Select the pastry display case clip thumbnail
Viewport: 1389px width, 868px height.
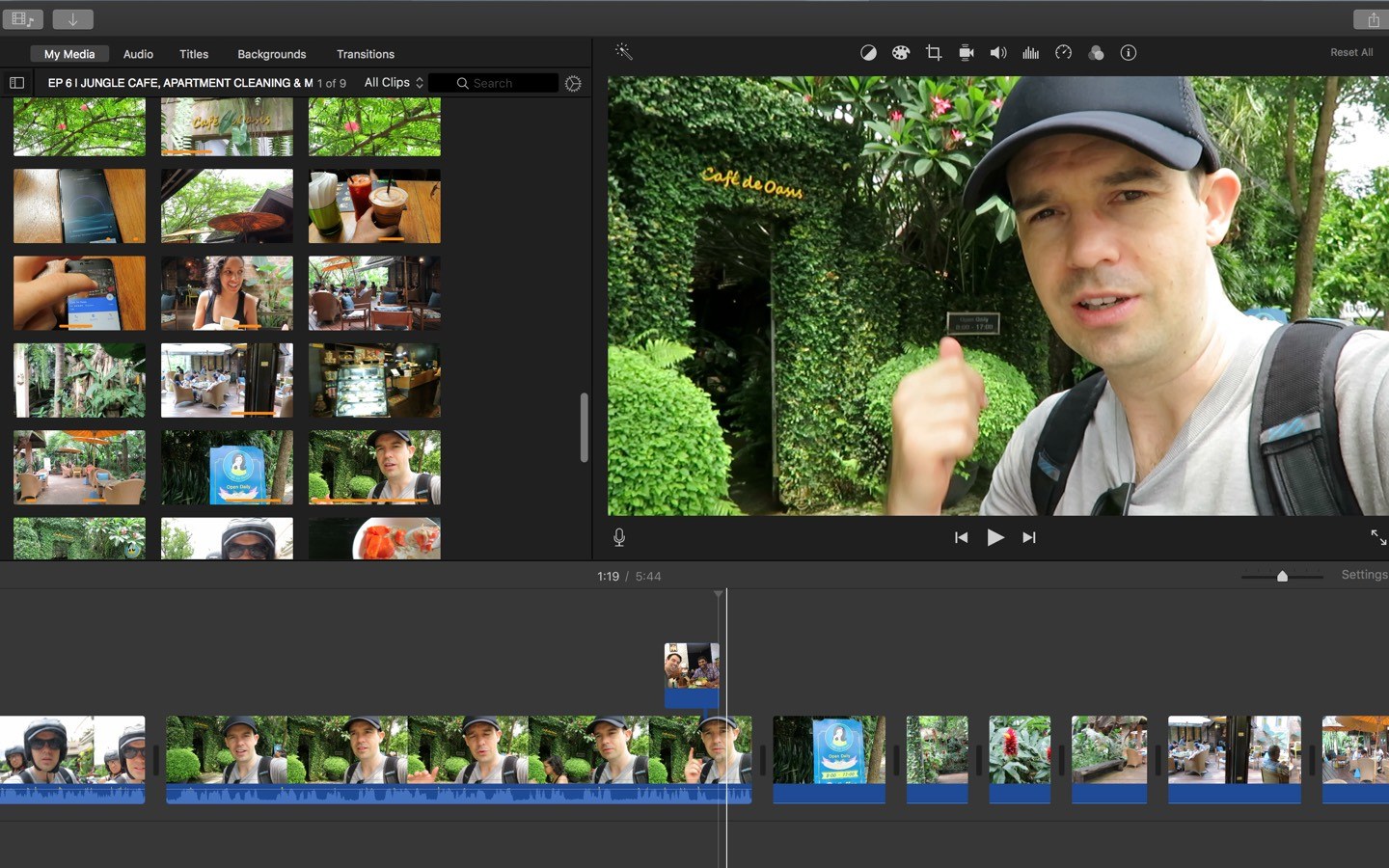click(374, 380)
